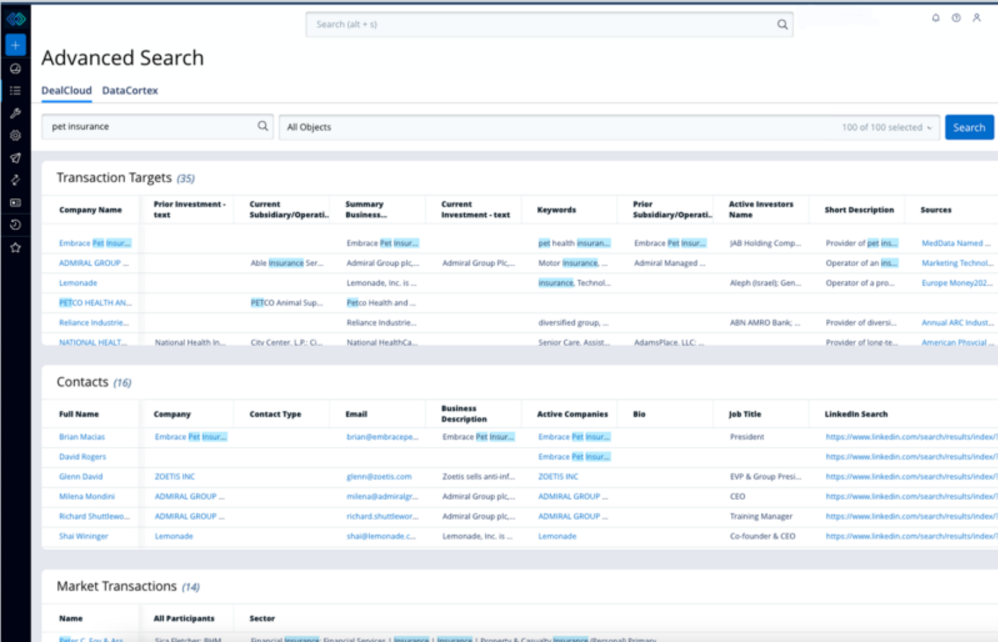Click the President job title cell
998x642 pixels.
click(x=747, y=436)
